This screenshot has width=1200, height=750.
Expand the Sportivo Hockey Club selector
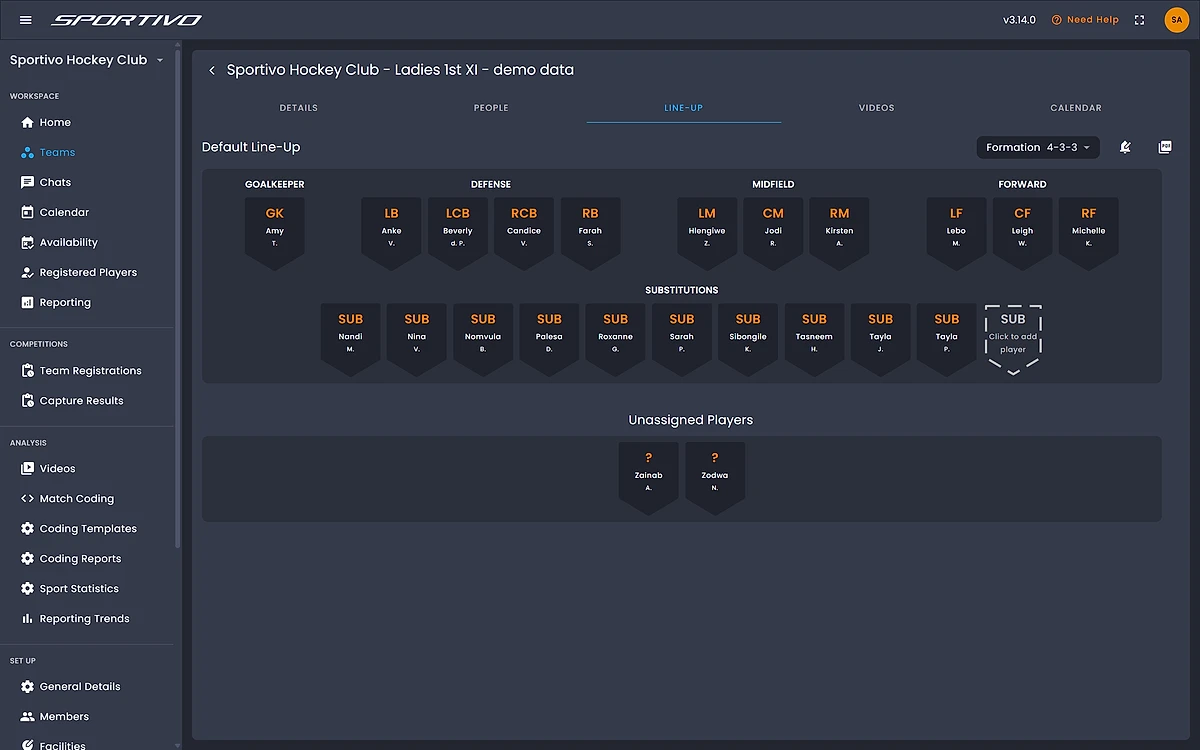pyautogui.click(x=87, y=60)
